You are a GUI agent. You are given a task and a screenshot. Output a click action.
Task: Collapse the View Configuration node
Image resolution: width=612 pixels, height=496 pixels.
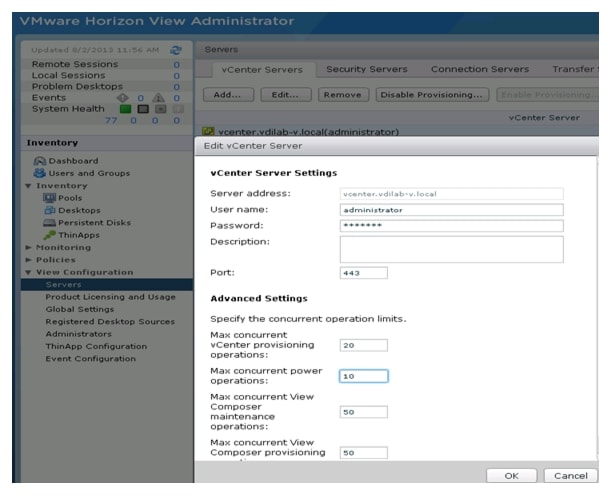click(x=28, y=272)
